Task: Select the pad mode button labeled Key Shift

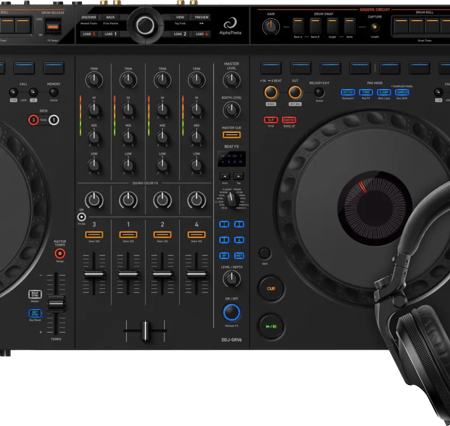Action: [x=402, y=92]
